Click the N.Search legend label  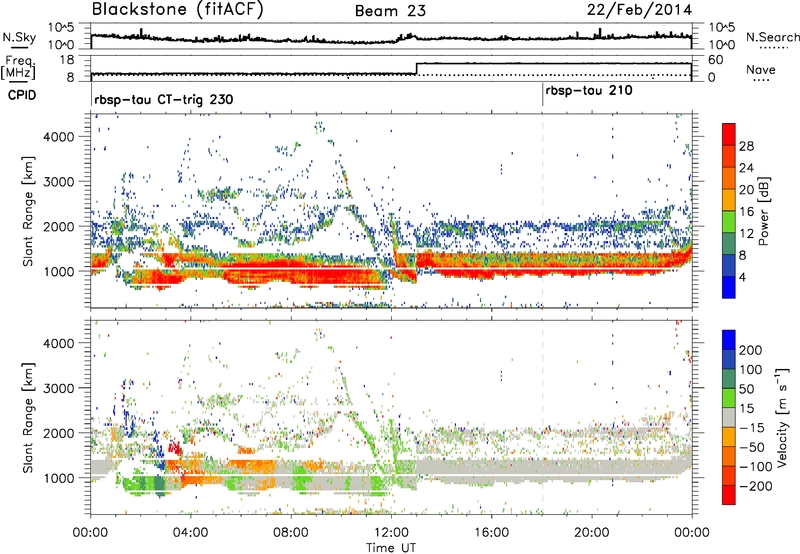click(x=772, y=37)
